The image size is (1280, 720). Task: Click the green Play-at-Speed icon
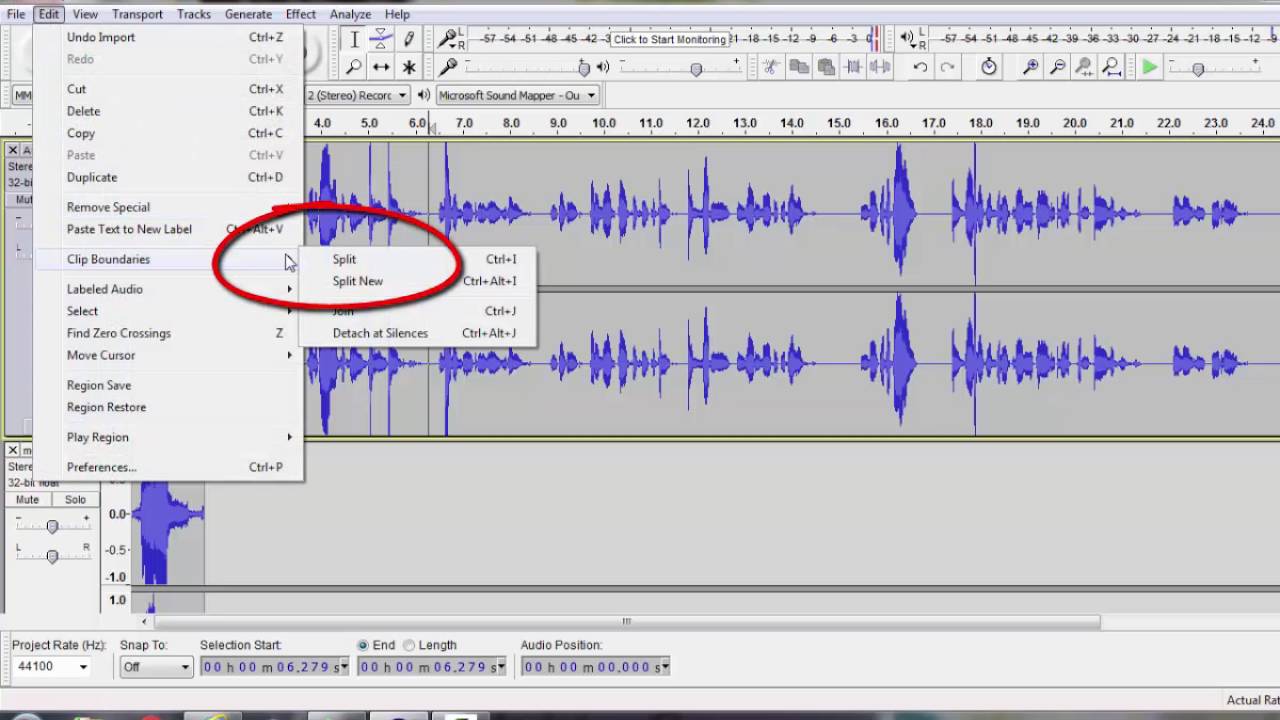1150,67
